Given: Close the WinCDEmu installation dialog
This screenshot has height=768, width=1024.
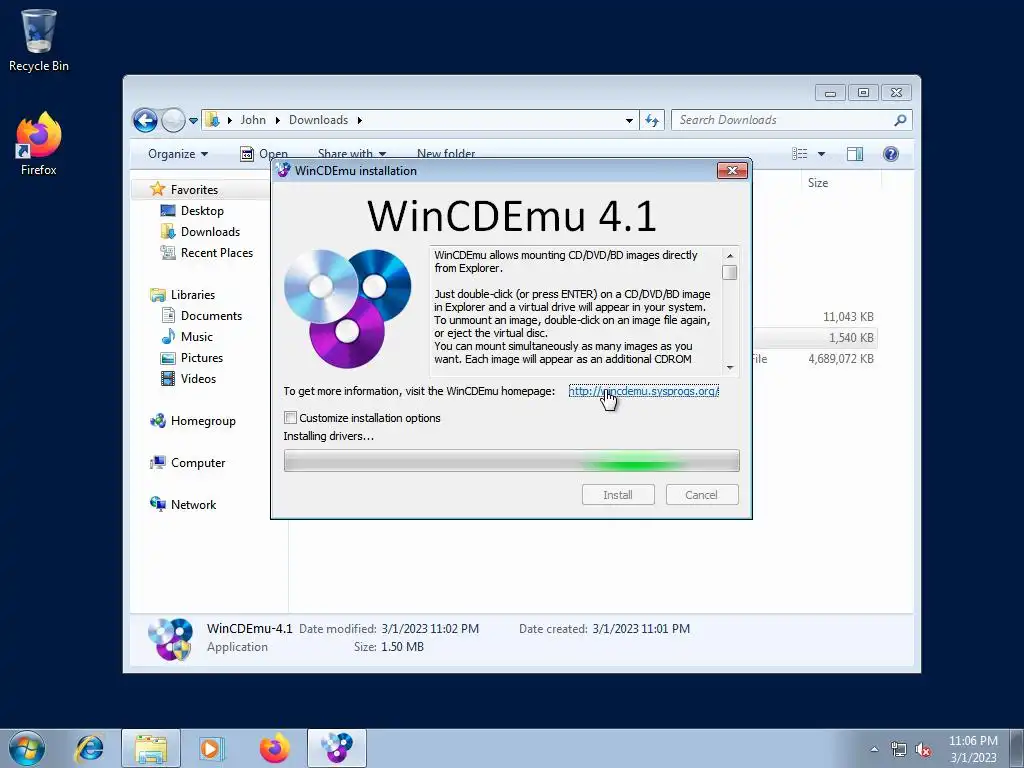Looking at the screenshot, I should pos(732,170).
